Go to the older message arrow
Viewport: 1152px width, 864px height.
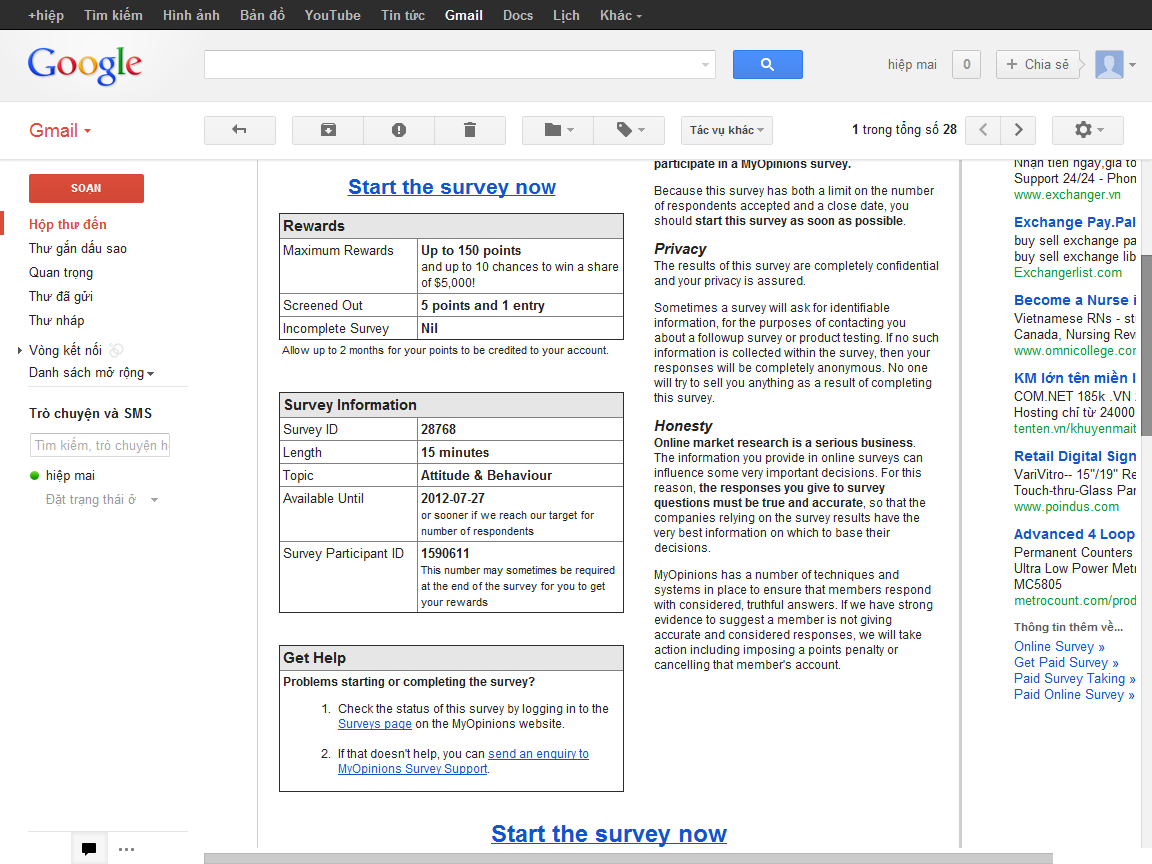1018,130
